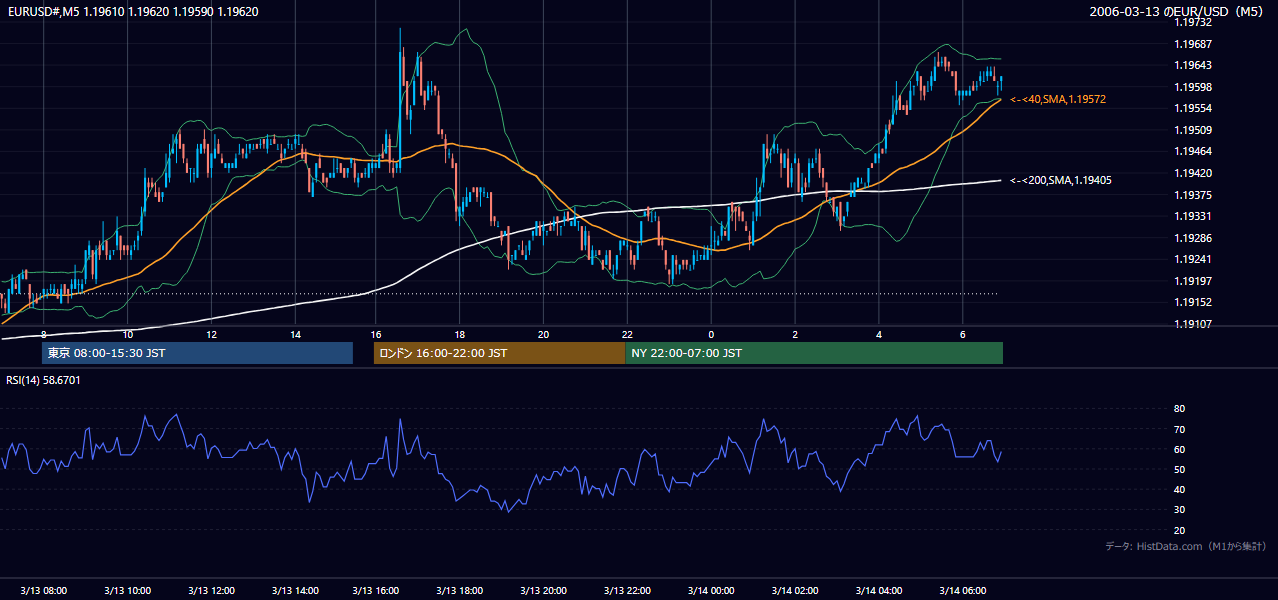The height and width of the screenshot is (600, 1278).
Task: Click hour tick 22 under the price chart
Action: [x=627, y=334]
